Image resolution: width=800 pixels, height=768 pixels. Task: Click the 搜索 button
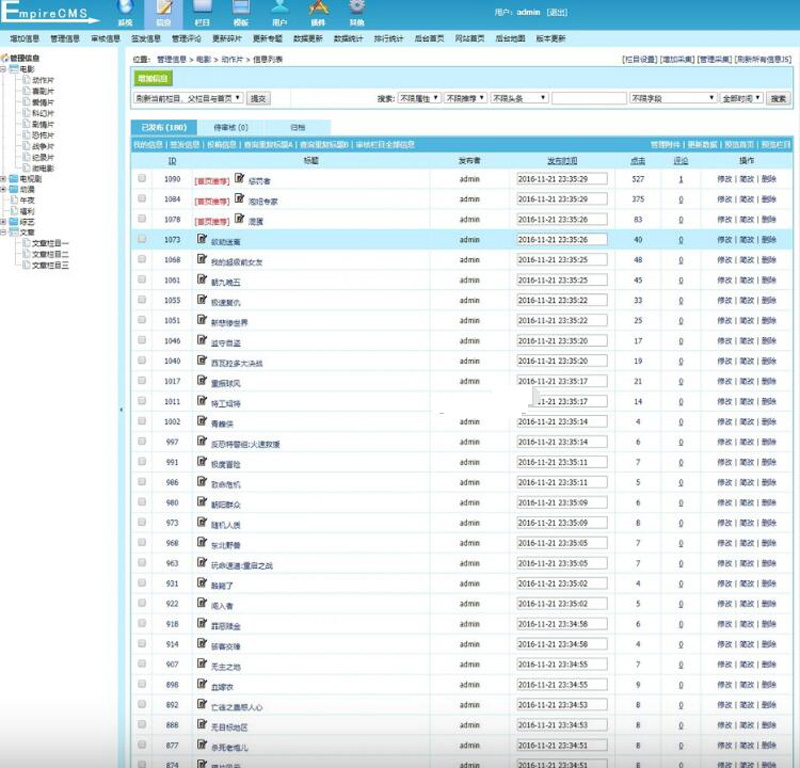click(x=779, y=98)
